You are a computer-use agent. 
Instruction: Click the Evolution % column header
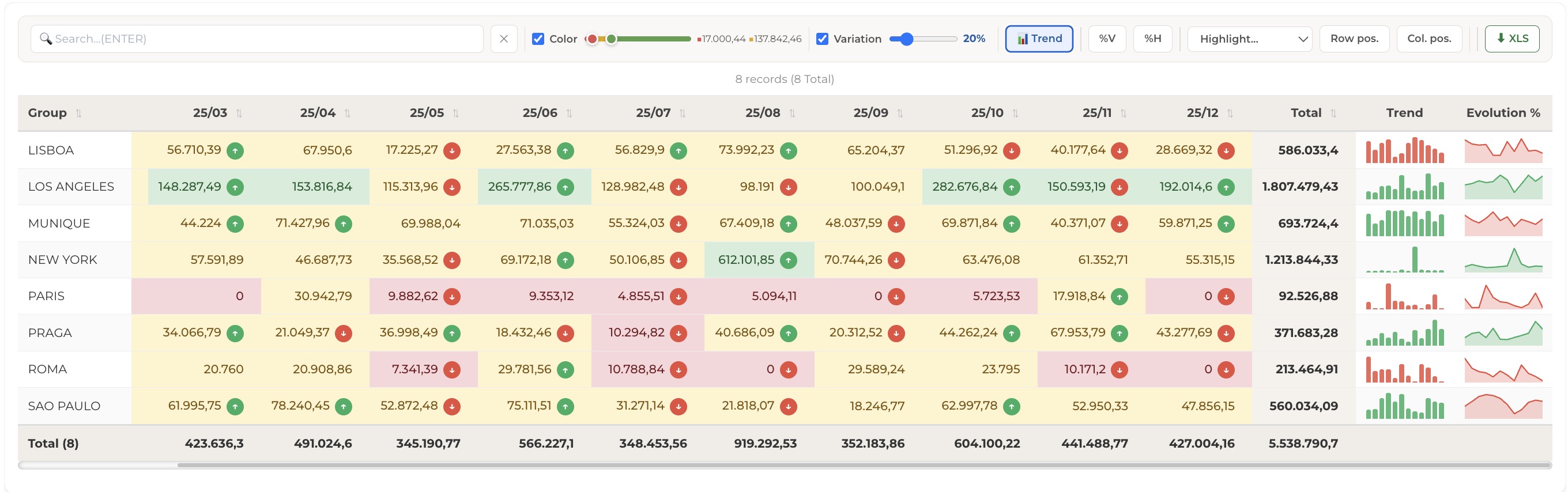pyautogui.click(x=1503, y=113)
